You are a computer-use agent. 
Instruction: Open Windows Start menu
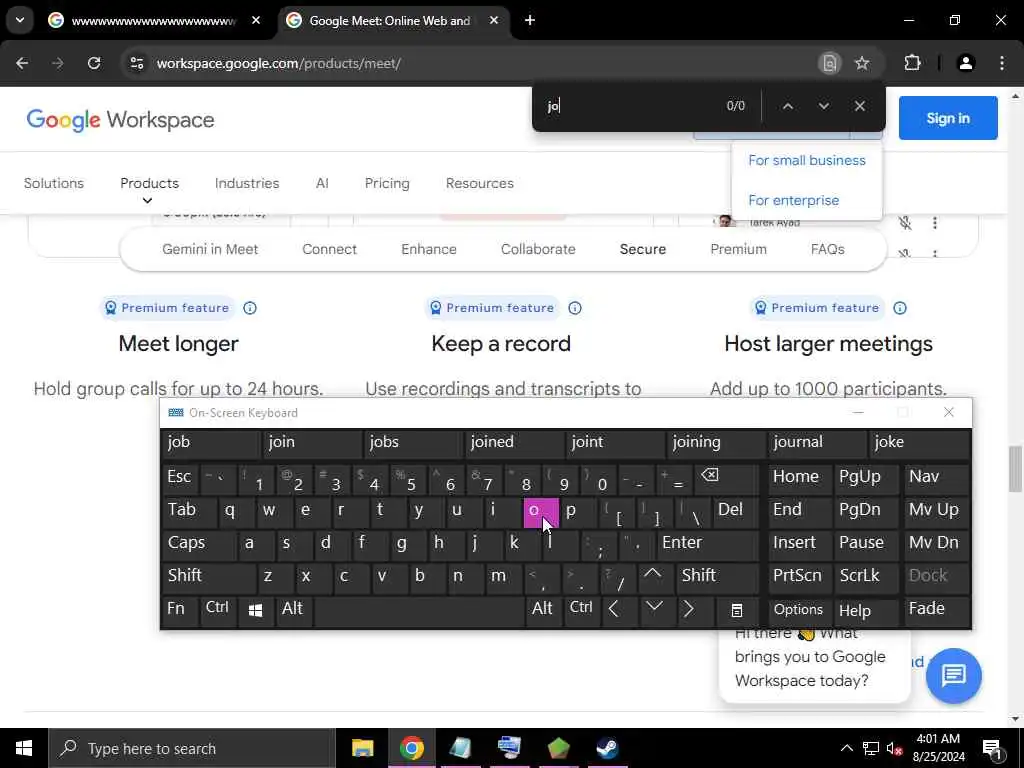(x=24, y=748)
